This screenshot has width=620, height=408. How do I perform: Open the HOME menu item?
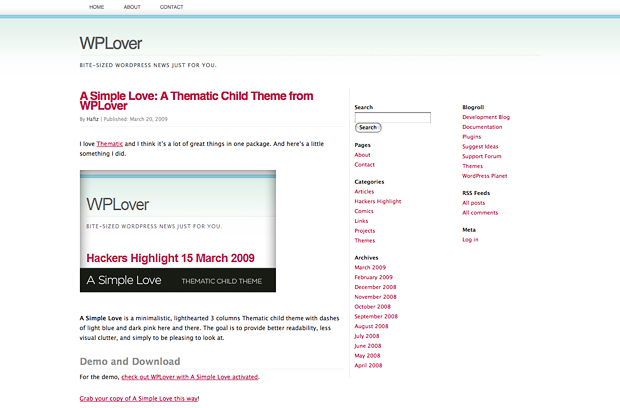point(96,7)
